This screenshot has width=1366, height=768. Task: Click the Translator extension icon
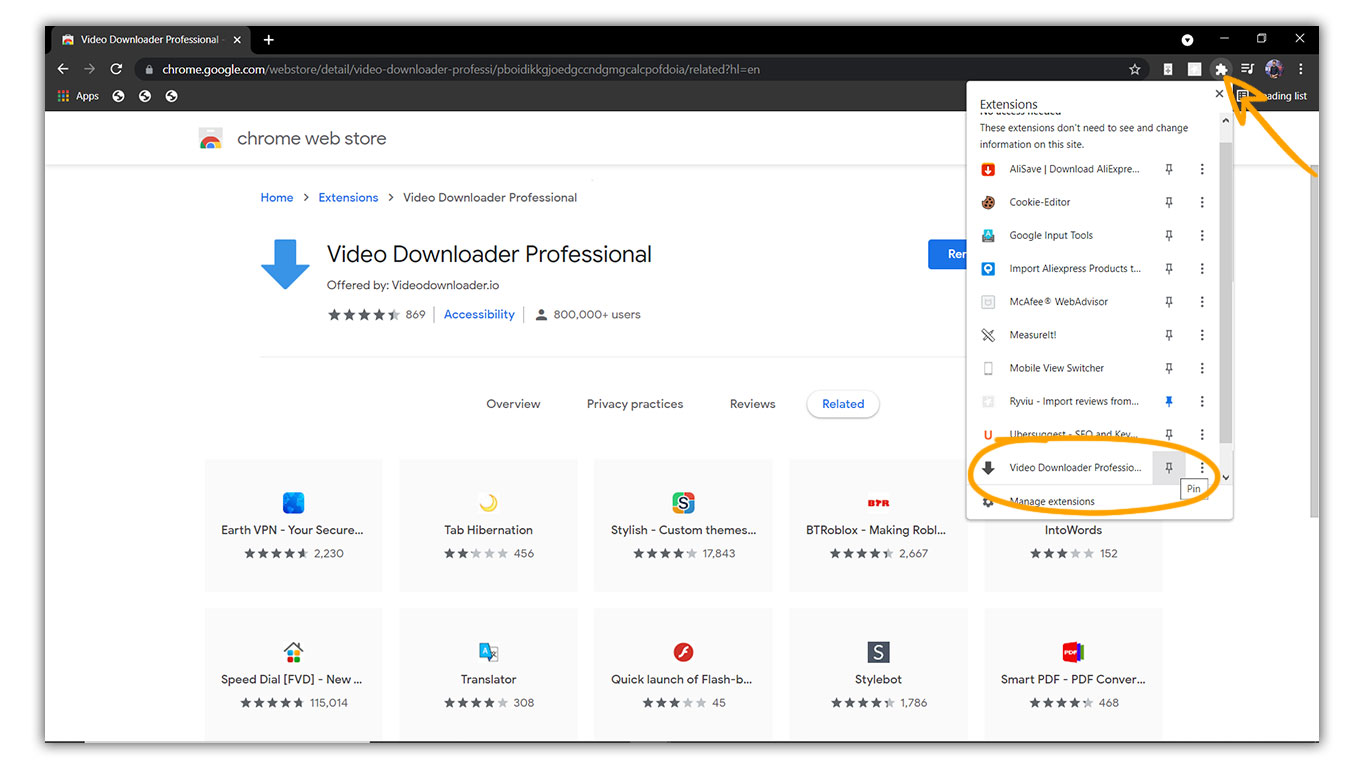[x=488, y=652]
